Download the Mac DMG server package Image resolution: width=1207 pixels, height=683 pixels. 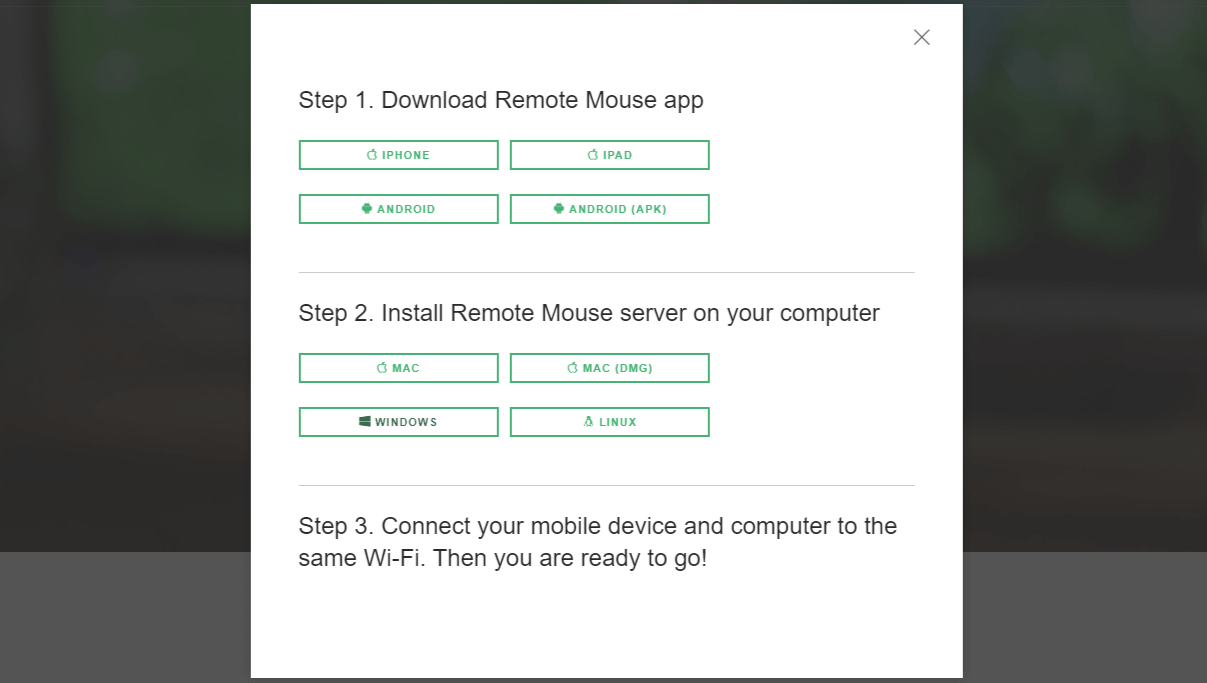609,368
